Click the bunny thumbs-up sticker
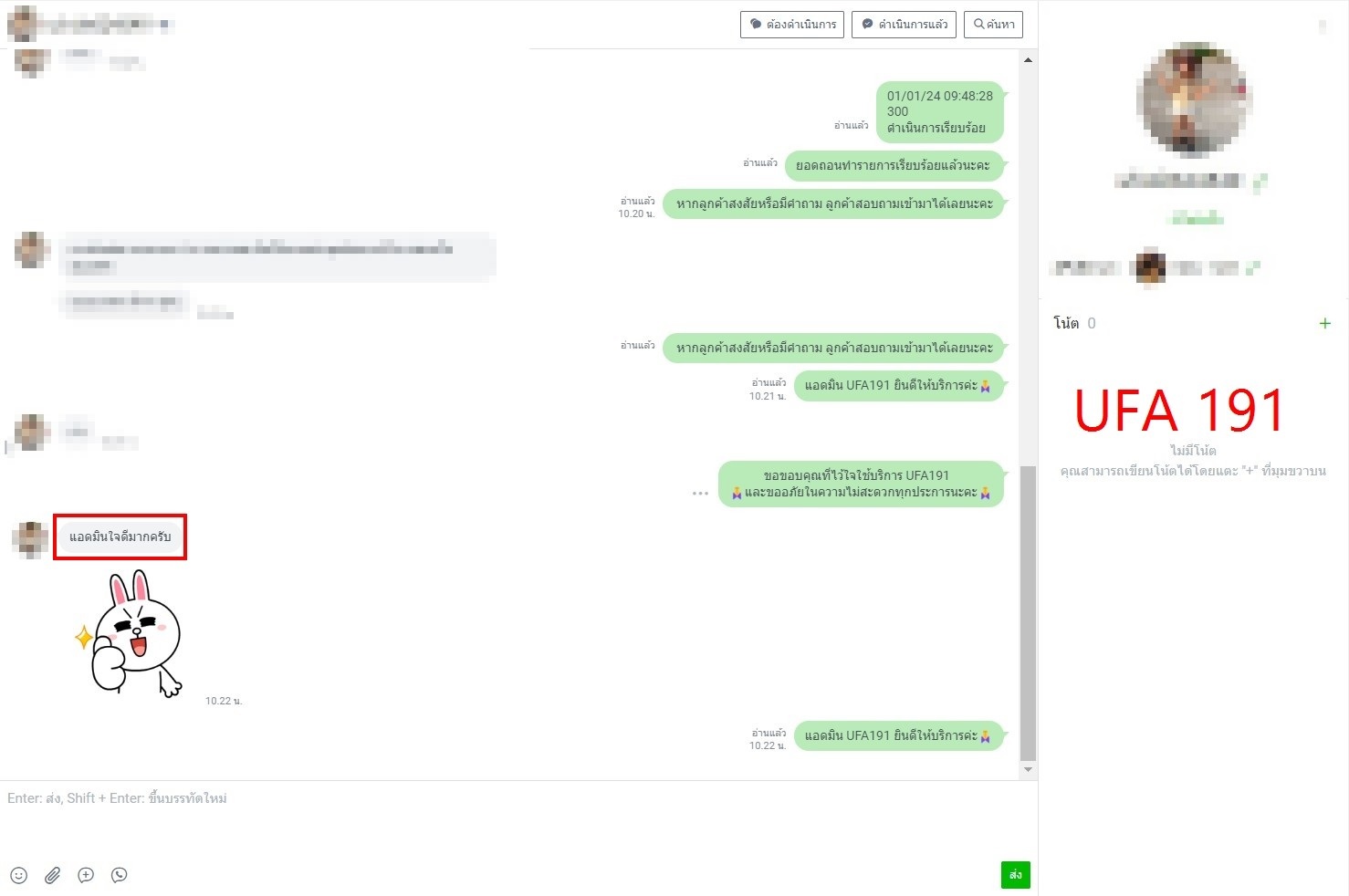Image resolution: width=1349 pixels, height=896 pixels. tap(129, 633)
